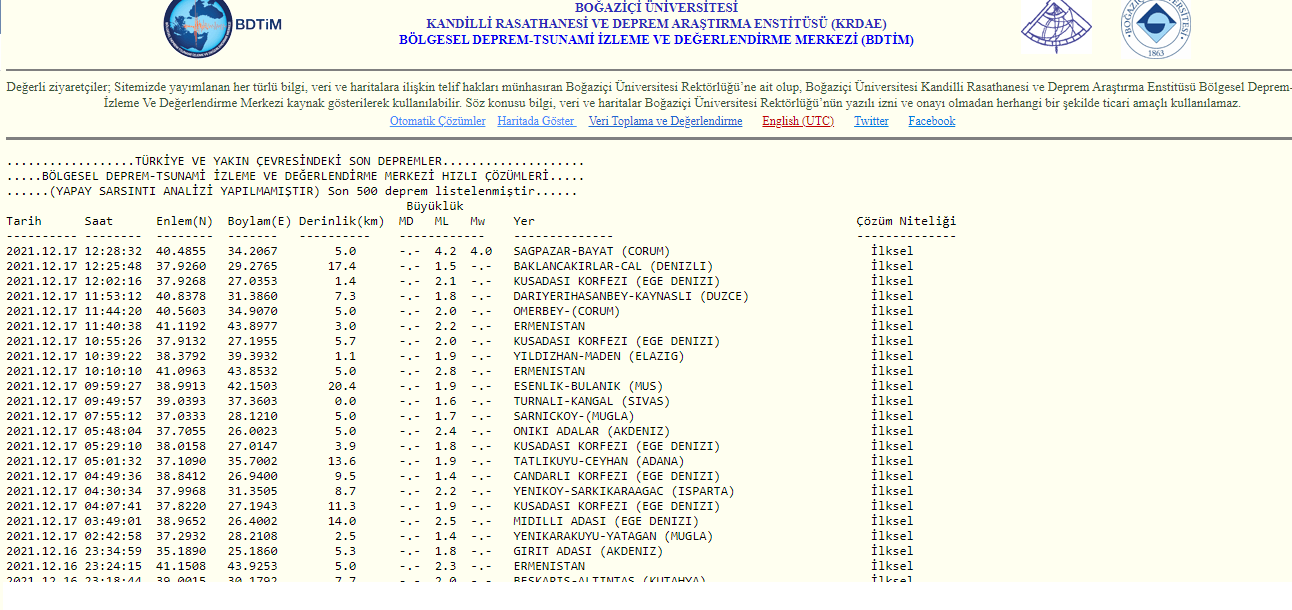Screen dimensions: 1292x610
Task: Click the Kandilli observatory astrolabe logo
Action: [x=1056, y=25]
